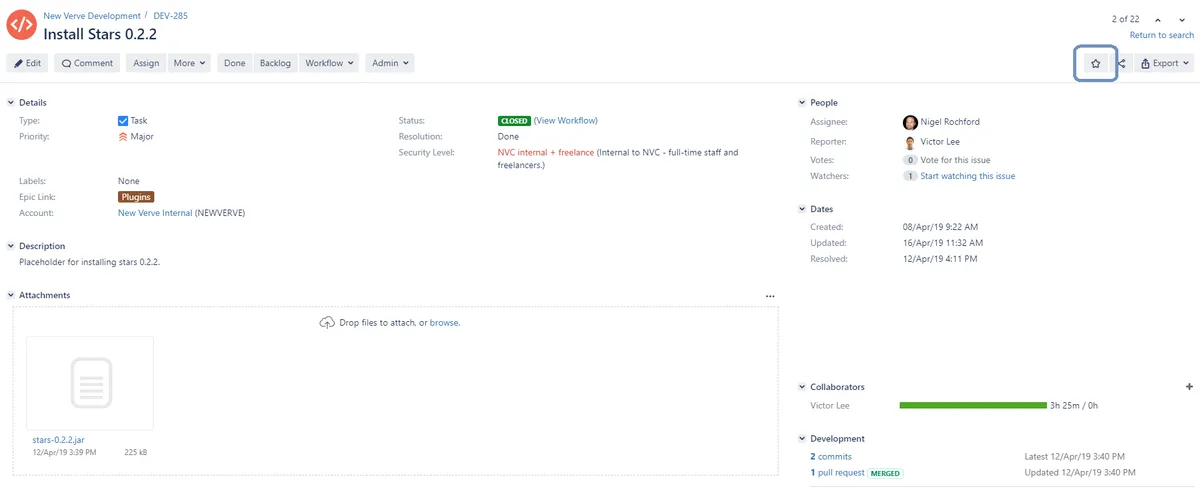Click the add collaborator plus icon
1200x488 pixels.
coord(1189,387)
